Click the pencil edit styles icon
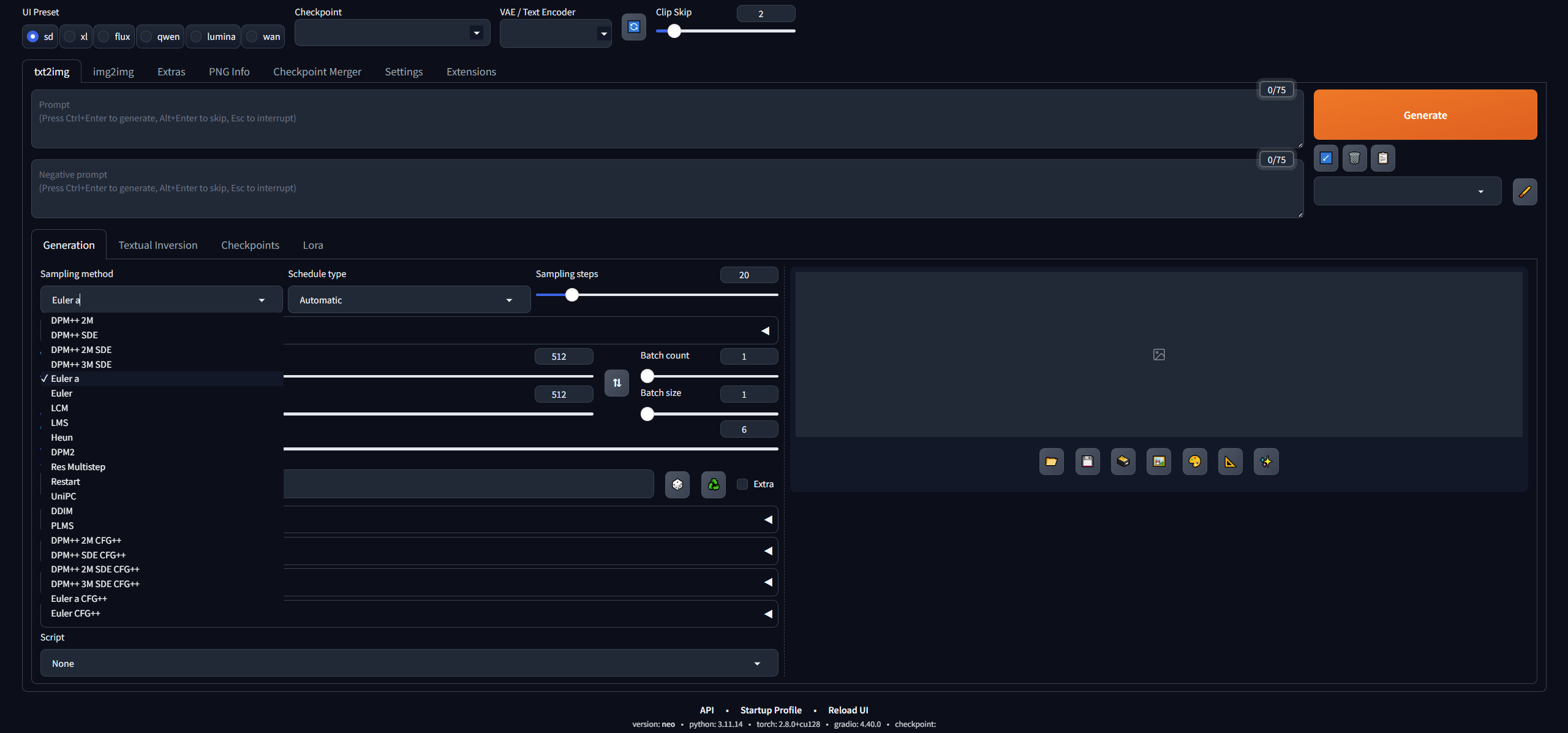 (1525, 192)
